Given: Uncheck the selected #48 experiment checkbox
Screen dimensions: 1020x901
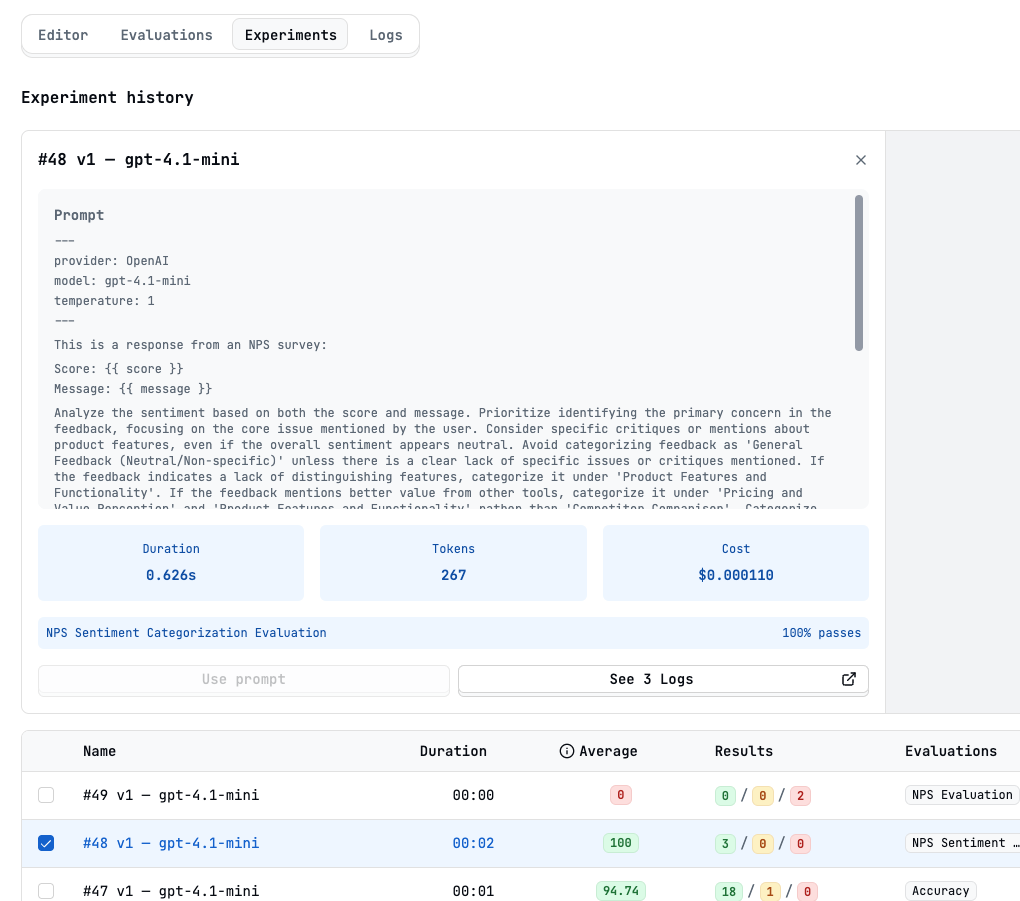Looking at the screenshot, I should tap(46, 843).
